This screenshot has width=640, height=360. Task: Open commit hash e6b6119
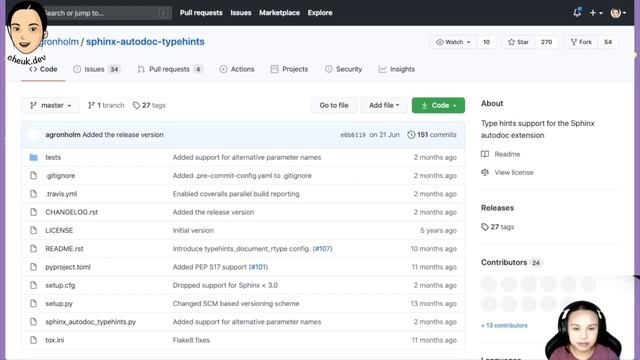pyautogui.click(x=353, y=135)
